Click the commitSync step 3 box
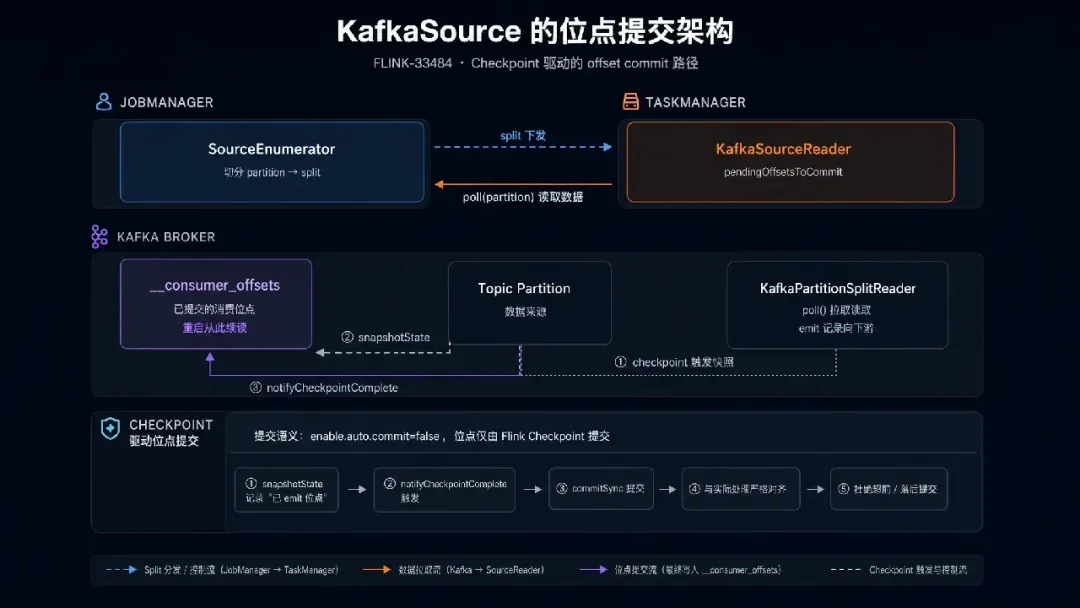 [x=601, y=489]
